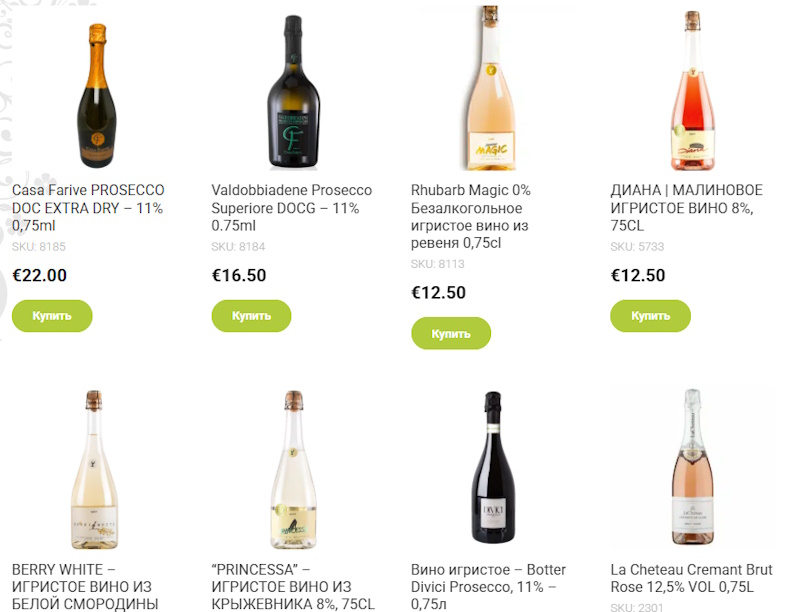The image size is (800, 612).
Task: Open La Cheteau Cremant Brut Rose link
Action: (692, 578)
